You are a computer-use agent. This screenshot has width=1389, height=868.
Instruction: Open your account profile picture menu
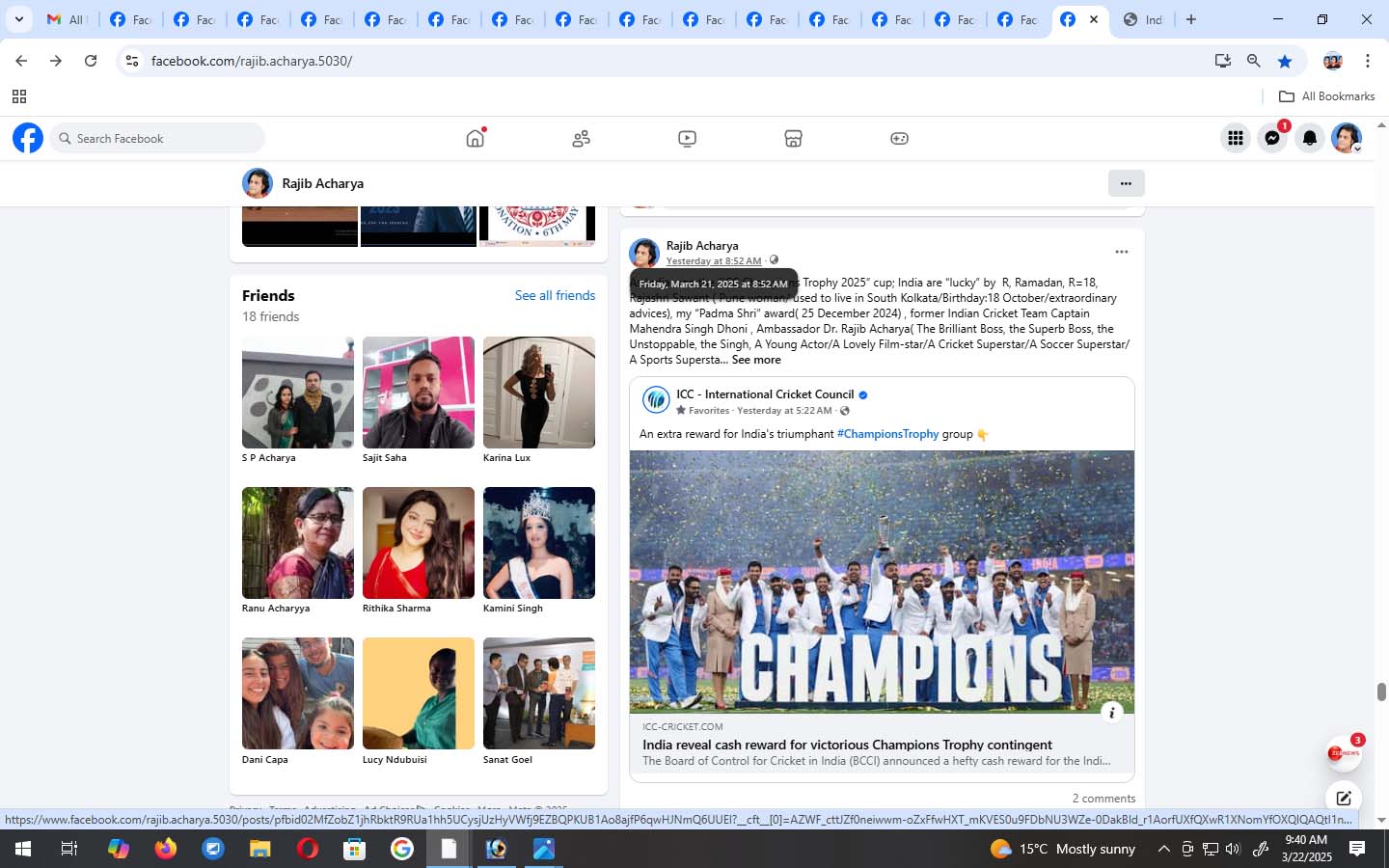pos(1347,138)
